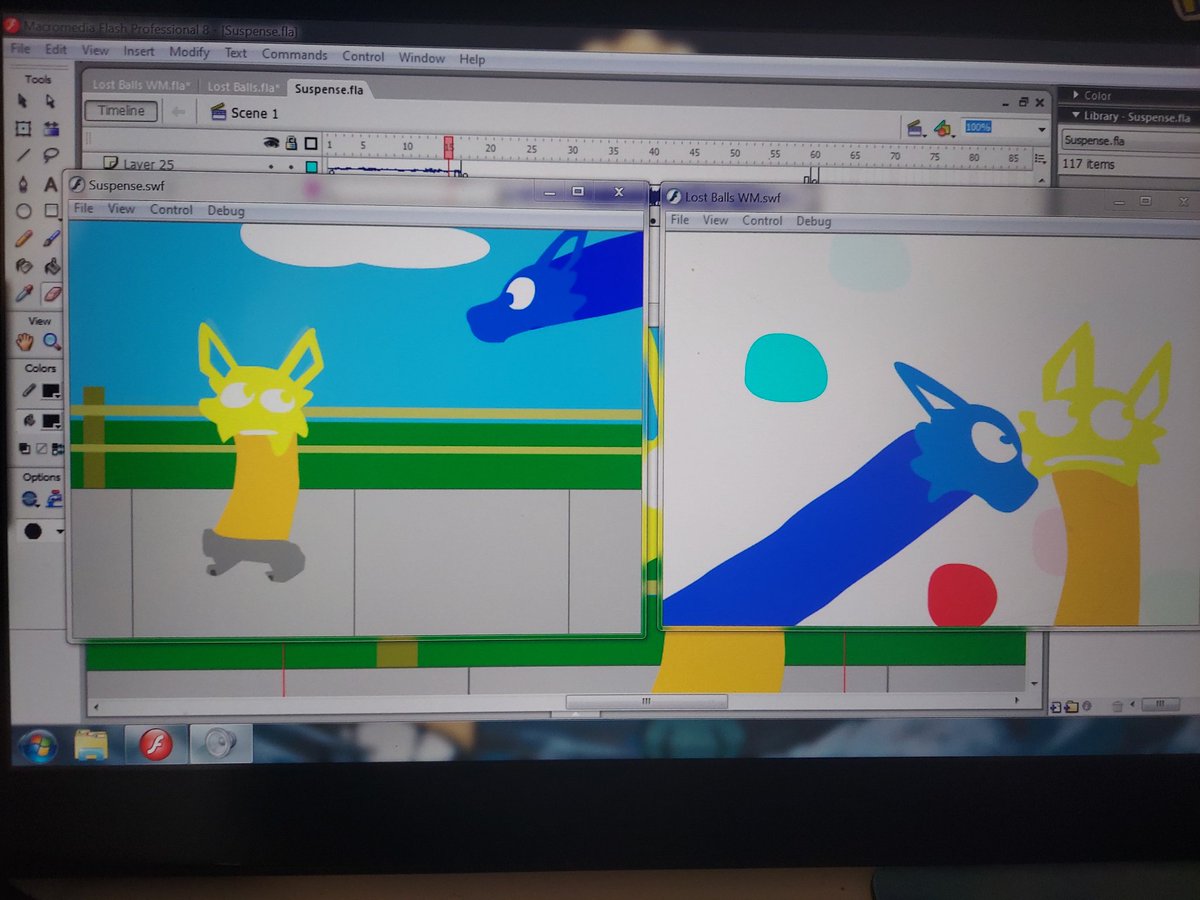This screenshot has height=900, width=1200.
Task: Open the Window menu
Action: [x=422, y=58]
